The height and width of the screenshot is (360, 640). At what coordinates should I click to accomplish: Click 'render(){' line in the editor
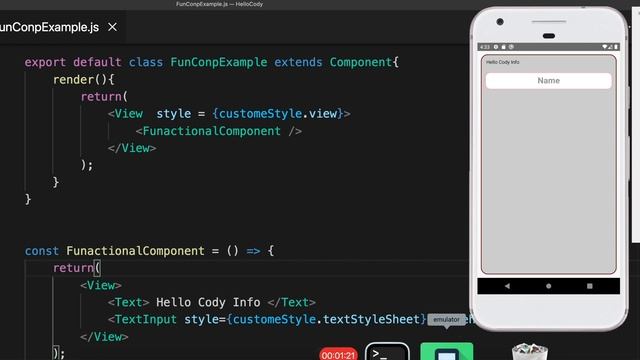point(84,80)
